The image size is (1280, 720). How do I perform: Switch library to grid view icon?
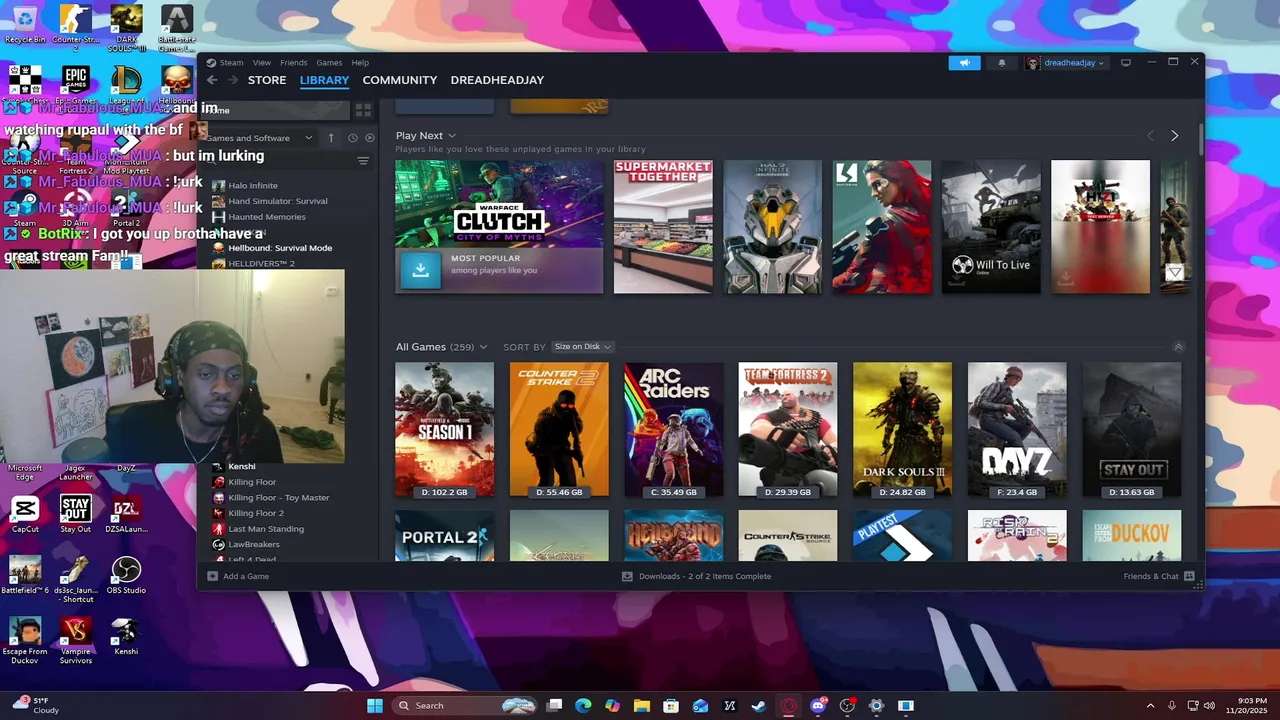point(363,110)
